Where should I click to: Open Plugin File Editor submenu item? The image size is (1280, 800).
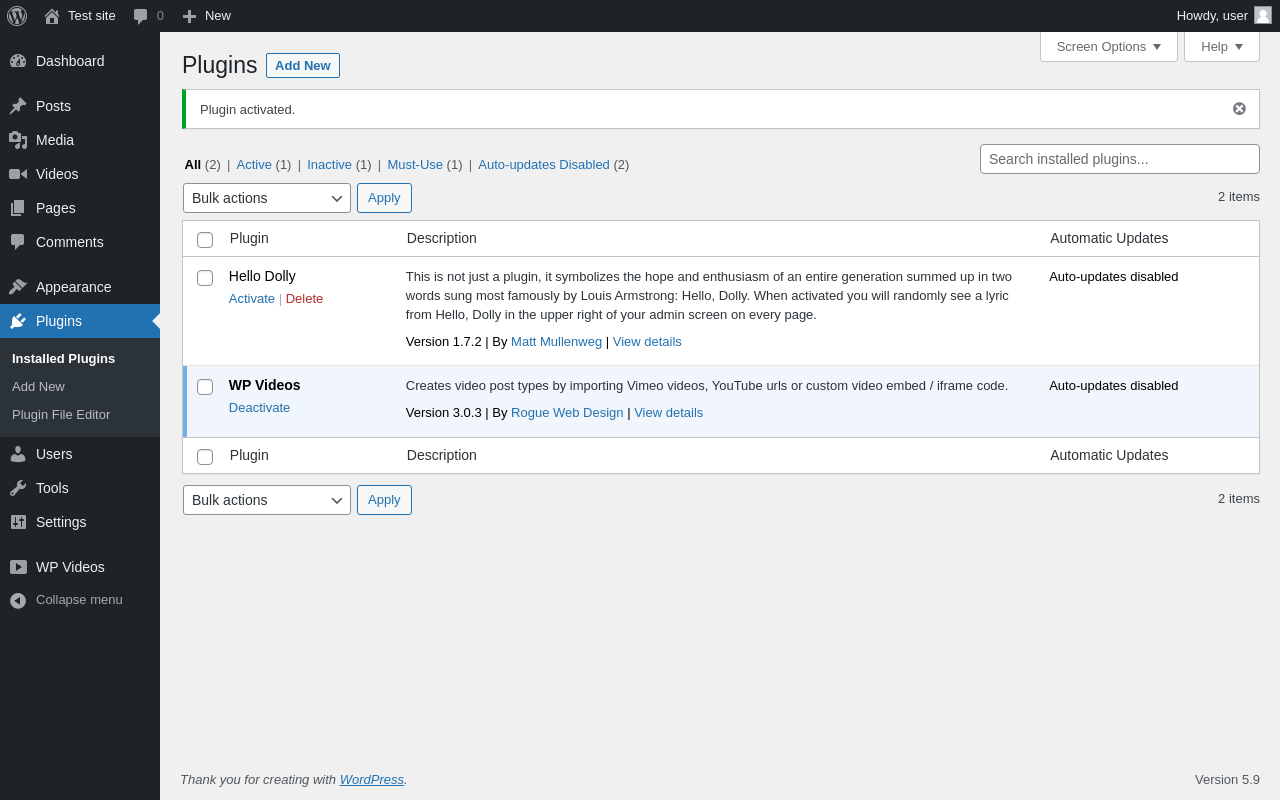(61, 415)
